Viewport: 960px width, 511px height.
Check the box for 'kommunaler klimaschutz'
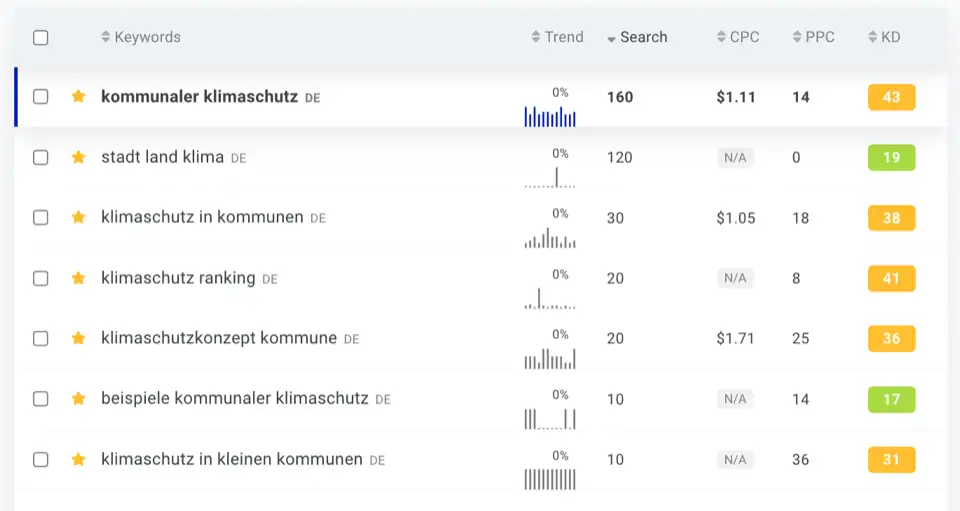40,97
